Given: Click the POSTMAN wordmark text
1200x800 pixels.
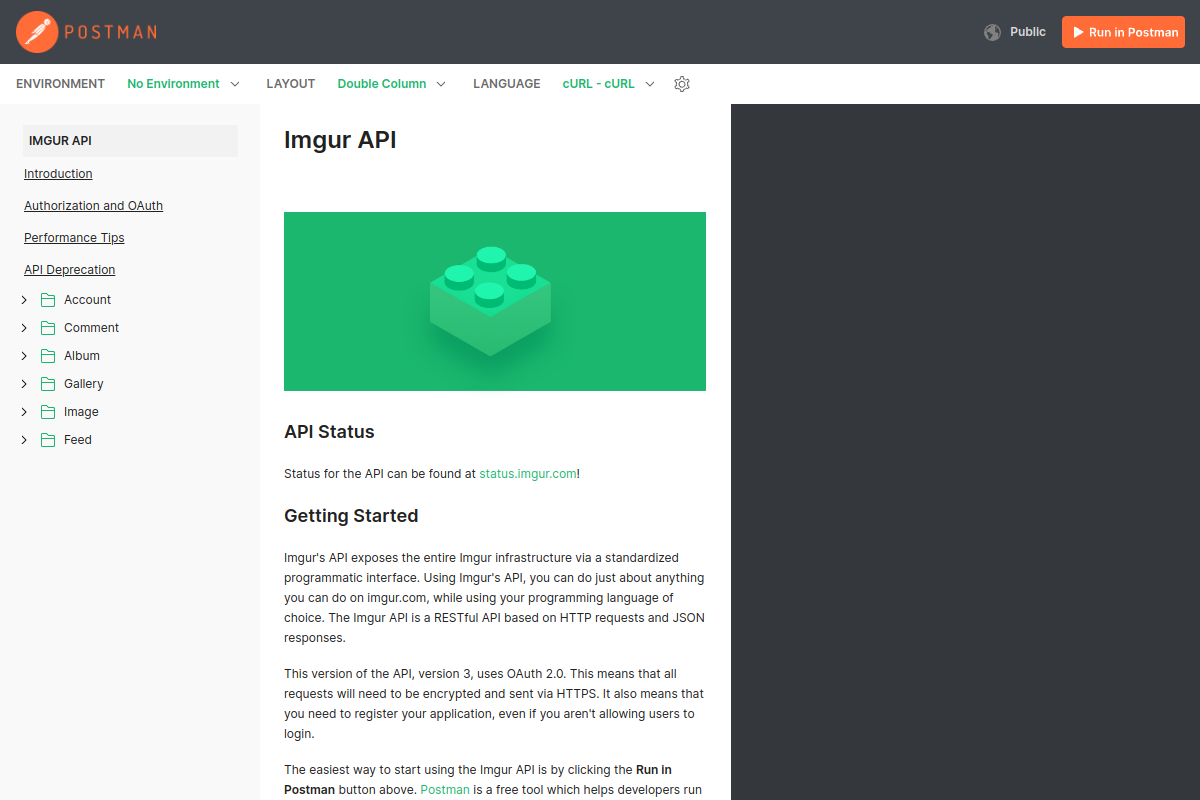Looking at the screenshot, I should click(110, 32).
